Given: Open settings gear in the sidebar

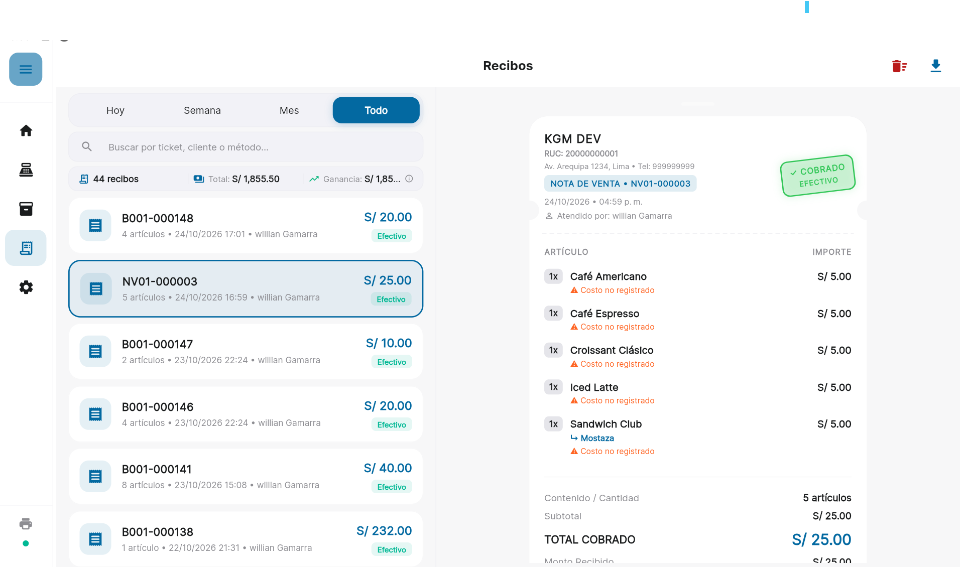Looking at the screenshot, I should (26, 287).
